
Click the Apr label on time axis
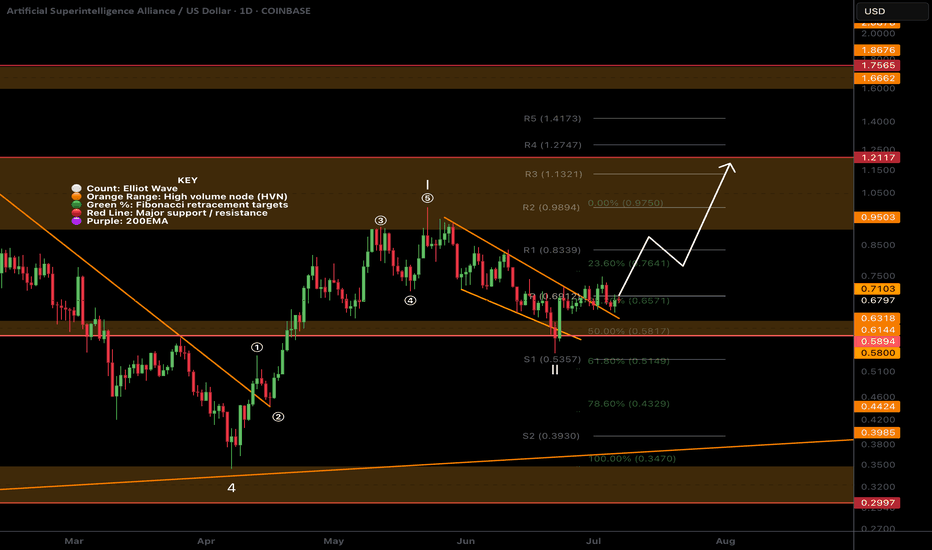[206, 541]
